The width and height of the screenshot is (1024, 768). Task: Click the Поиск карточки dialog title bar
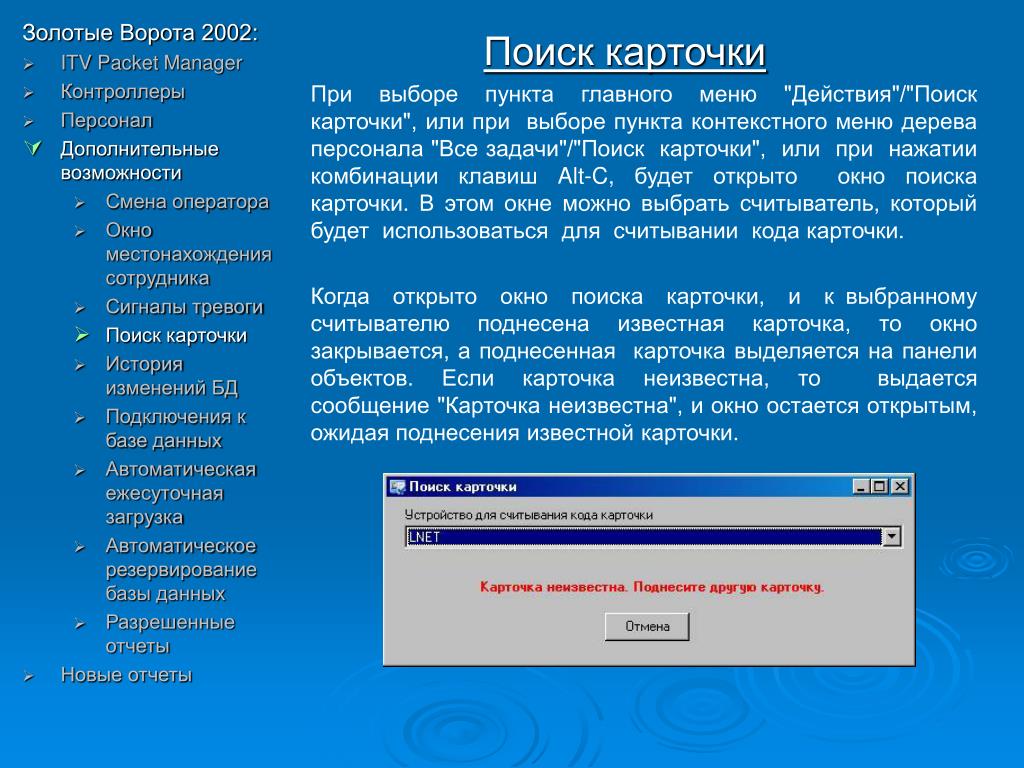[648, 487]
